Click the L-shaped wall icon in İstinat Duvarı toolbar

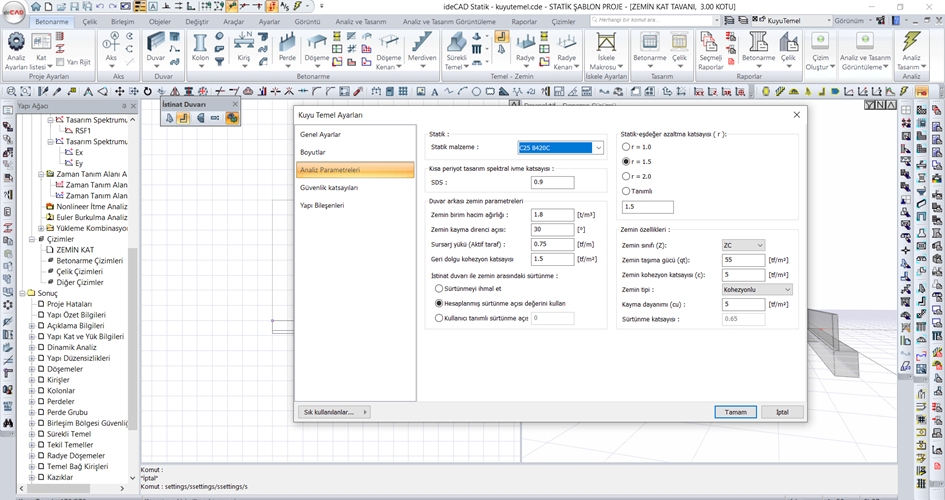tap(183, 118)
